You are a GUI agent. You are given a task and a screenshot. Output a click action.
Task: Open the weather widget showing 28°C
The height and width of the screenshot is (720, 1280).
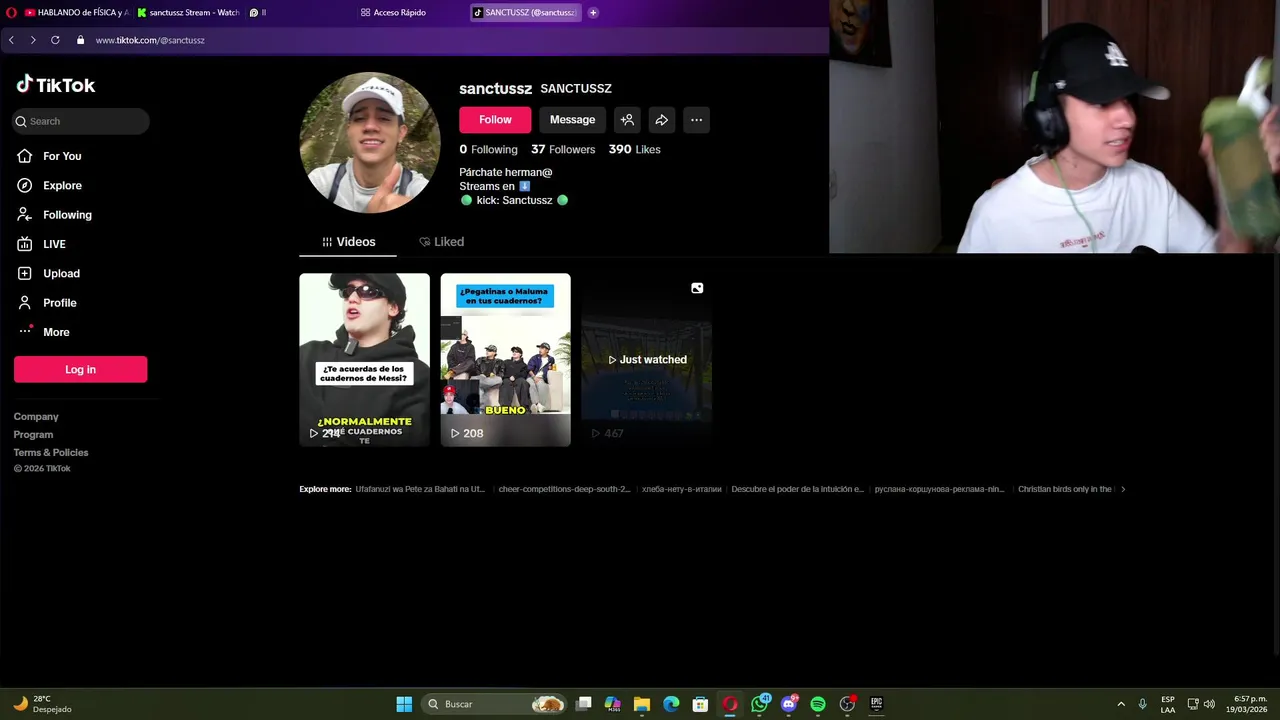(42, 704)
